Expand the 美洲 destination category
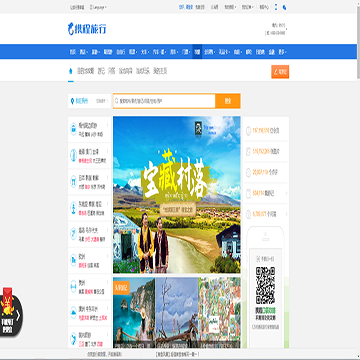This screenshot has width=360, height=360. coord(89,286)
